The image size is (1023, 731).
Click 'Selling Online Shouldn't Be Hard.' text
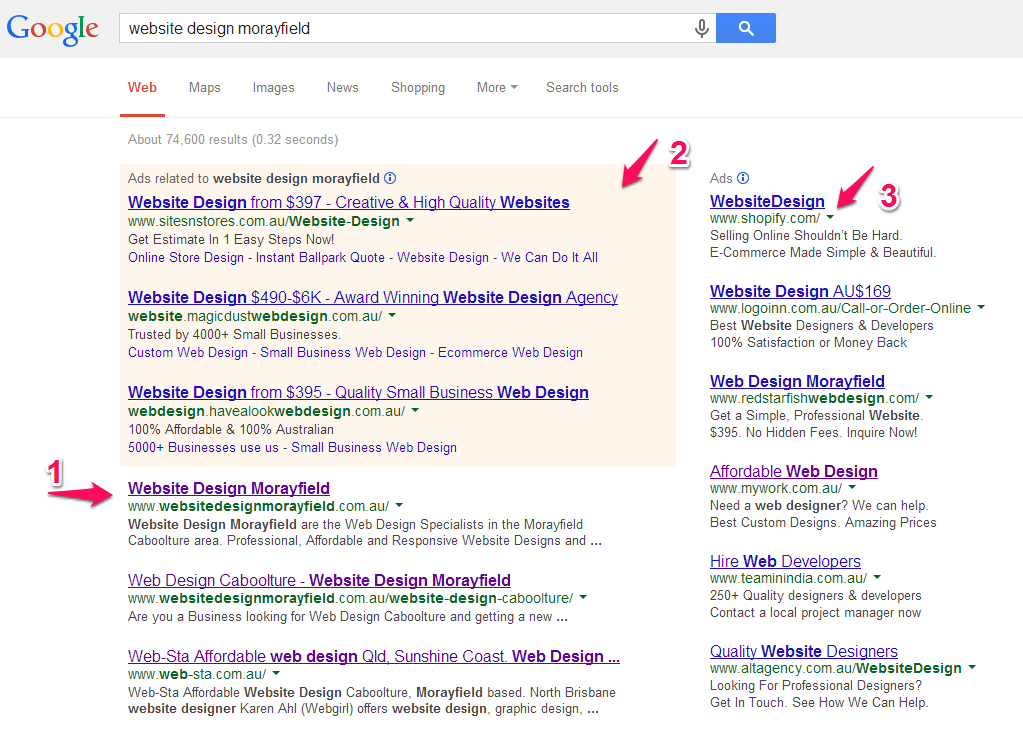click(806, 236)
